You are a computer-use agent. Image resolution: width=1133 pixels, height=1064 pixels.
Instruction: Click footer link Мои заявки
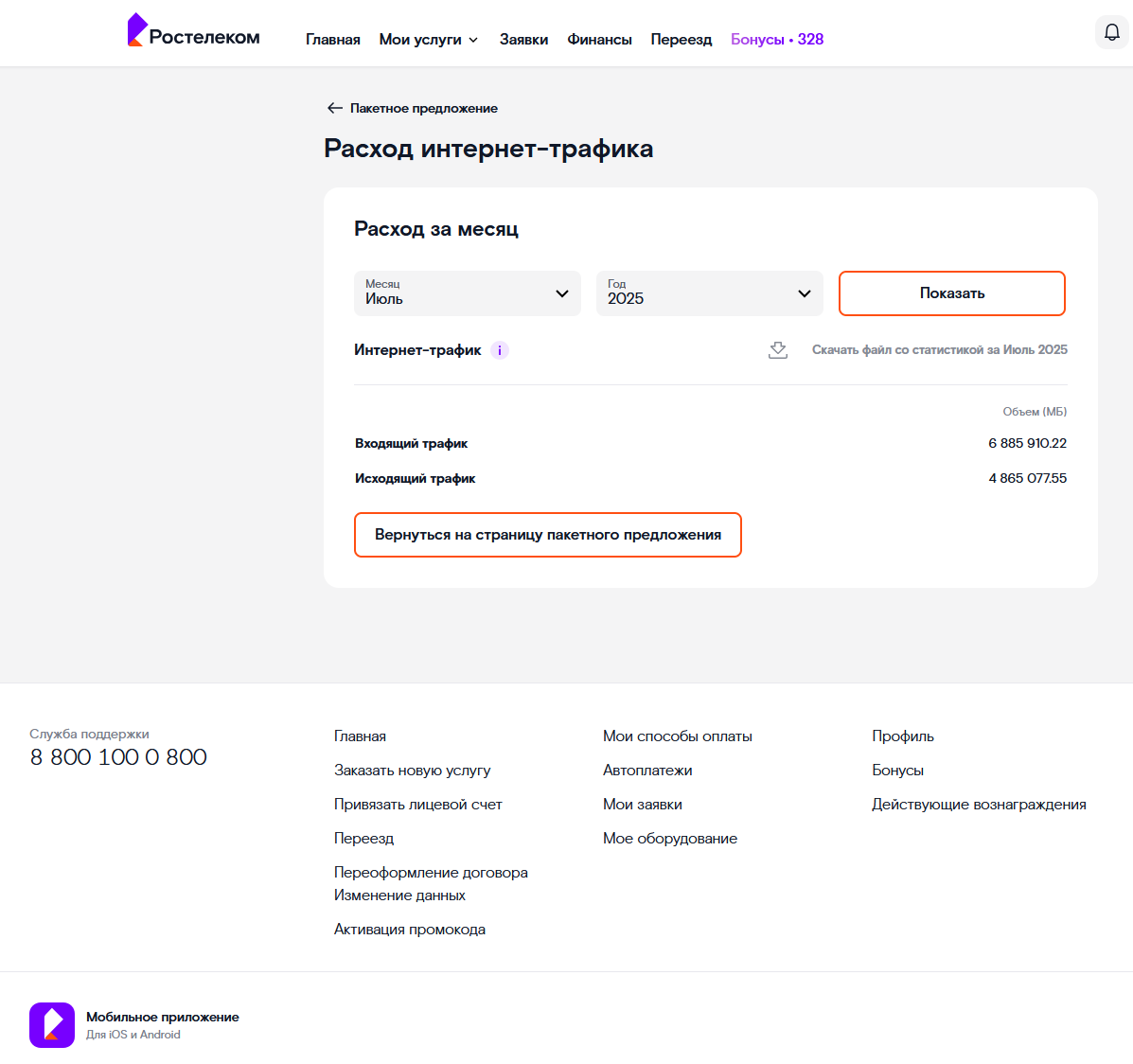point(643,804)
